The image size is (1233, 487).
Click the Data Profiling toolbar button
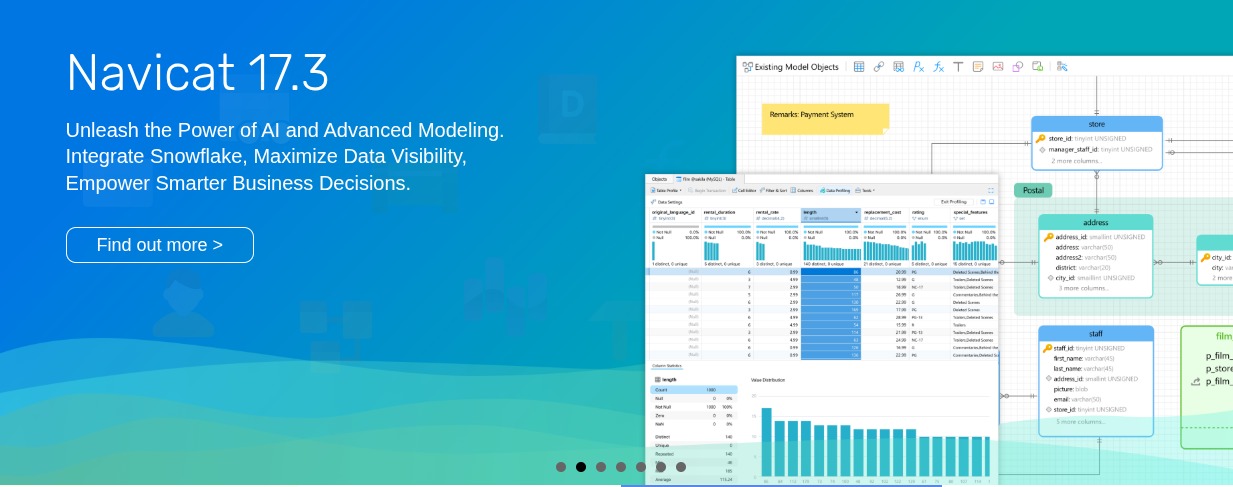pos(835,189)
